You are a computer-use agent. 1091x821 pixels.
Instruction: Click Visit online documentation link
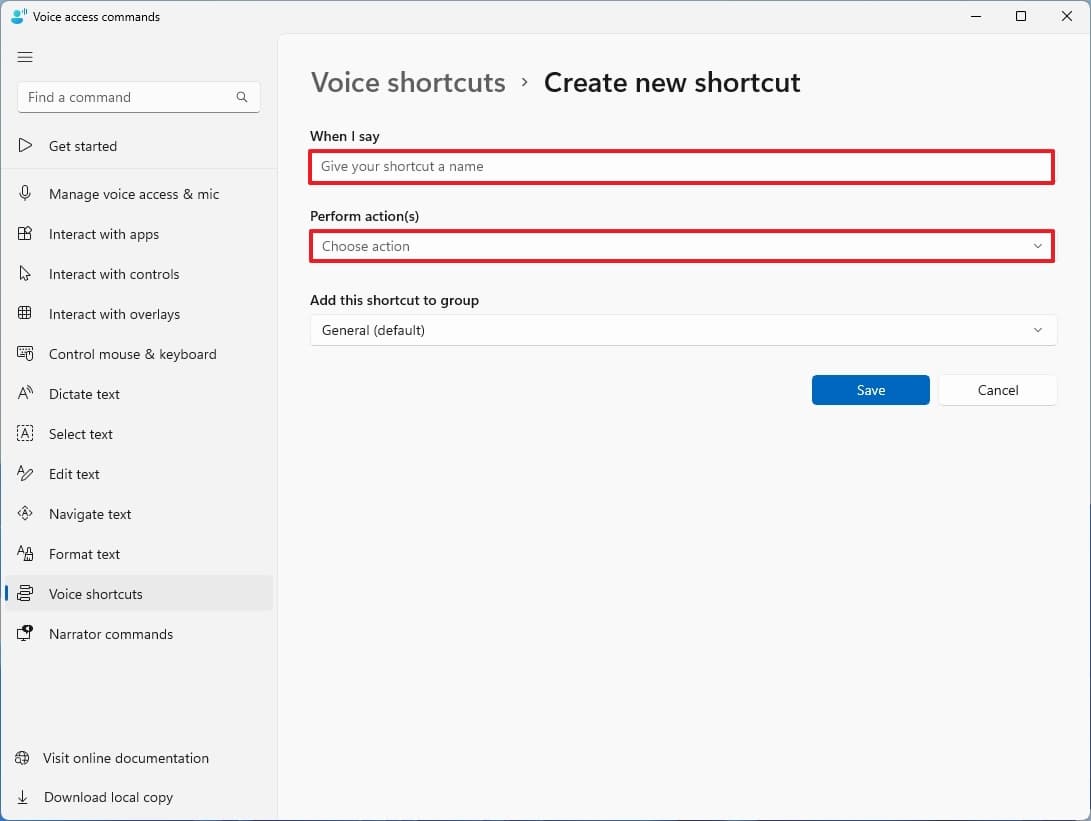coord(125,758)
